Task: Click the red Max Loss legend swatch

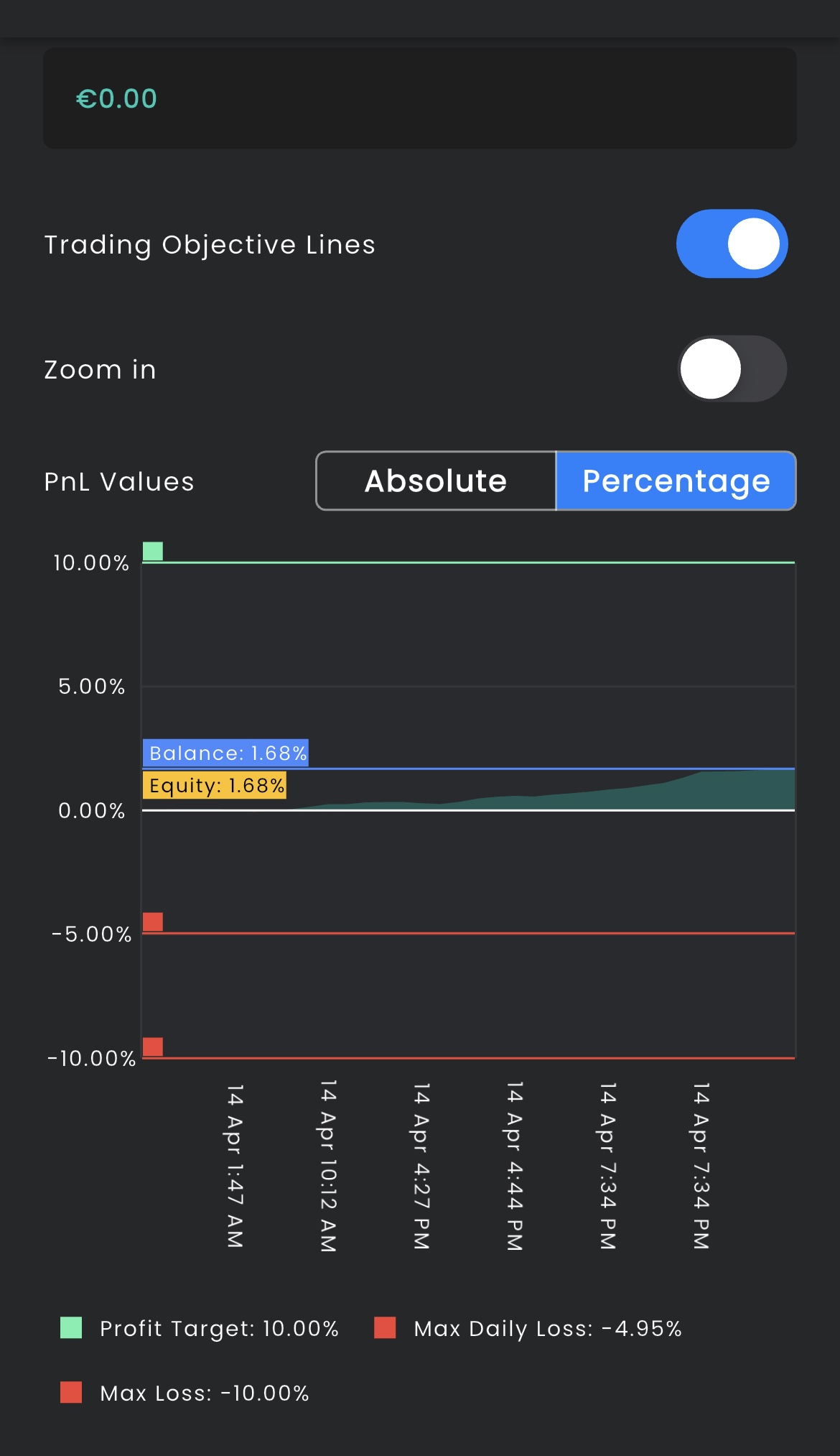Action: [x=71, y=1392]
